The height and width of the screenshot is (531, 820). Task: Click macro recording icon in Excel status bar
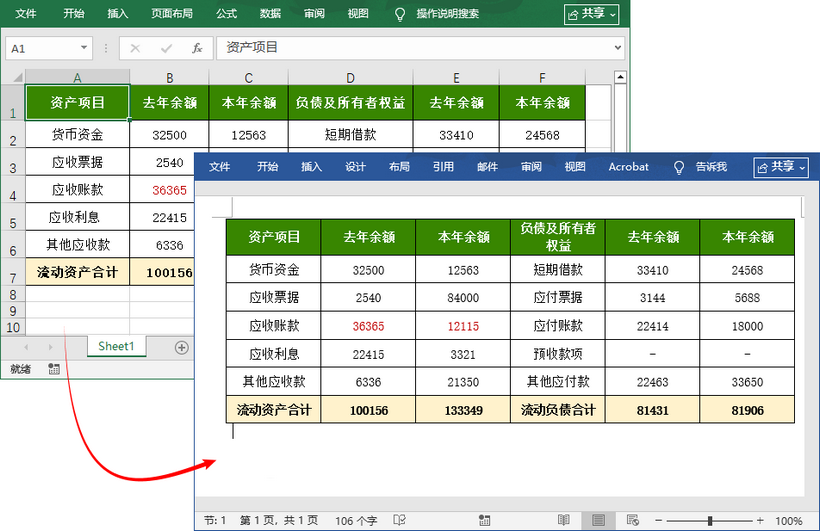click(x=54, y=369)
